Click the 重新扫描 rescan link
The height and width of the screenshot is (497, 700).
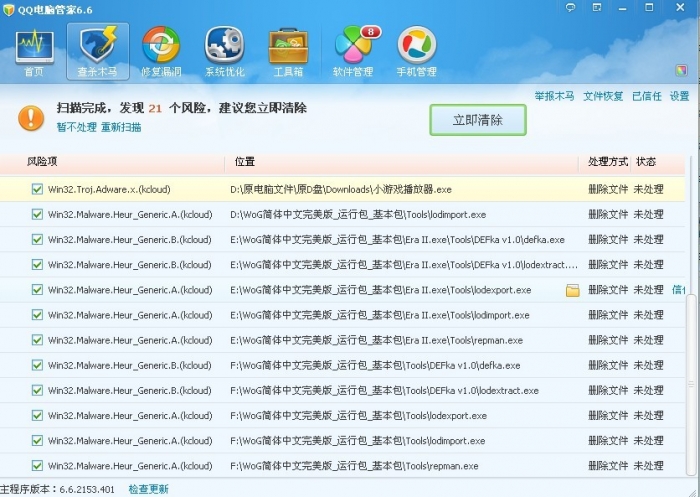click(x=121, y=127)
